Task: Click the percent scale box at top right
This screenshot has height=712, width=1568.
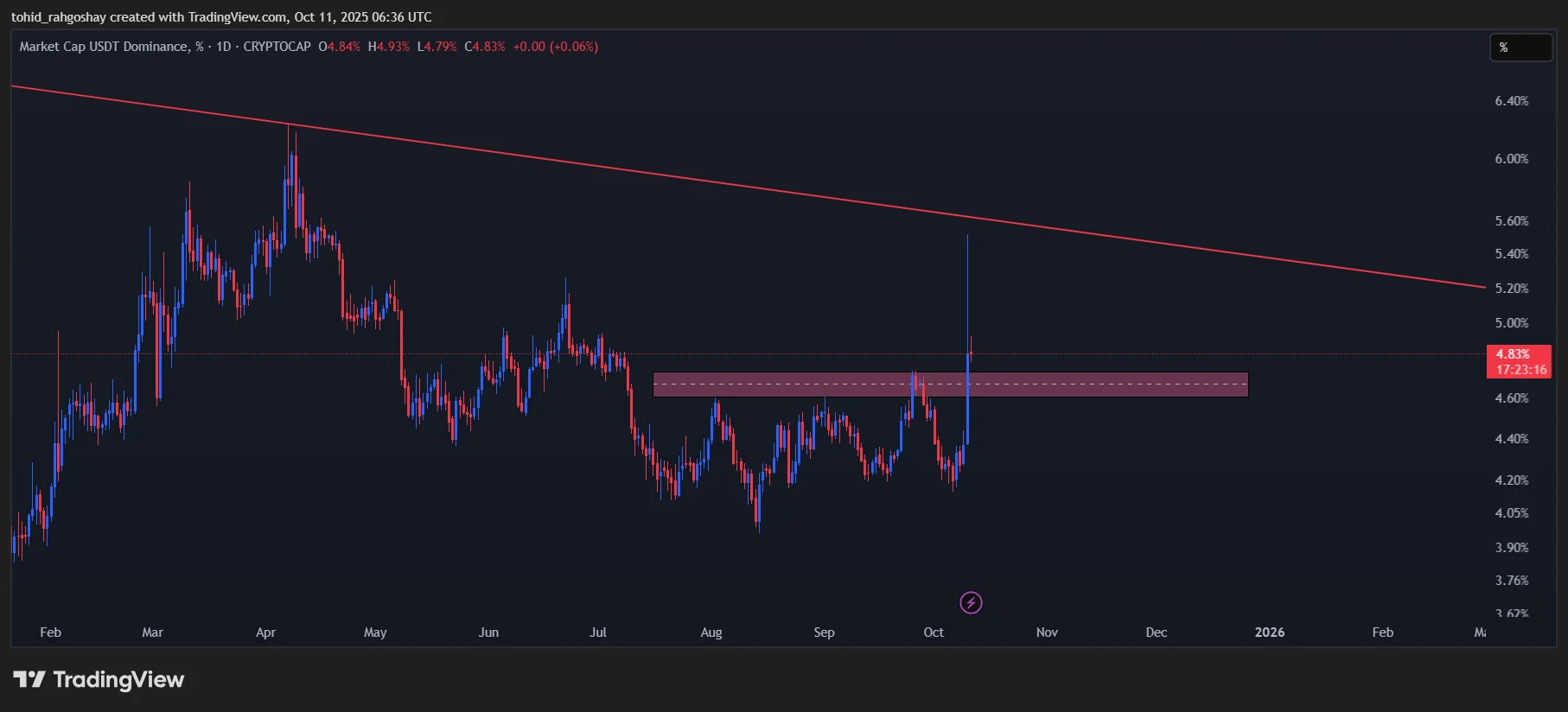Action: 1520,48
